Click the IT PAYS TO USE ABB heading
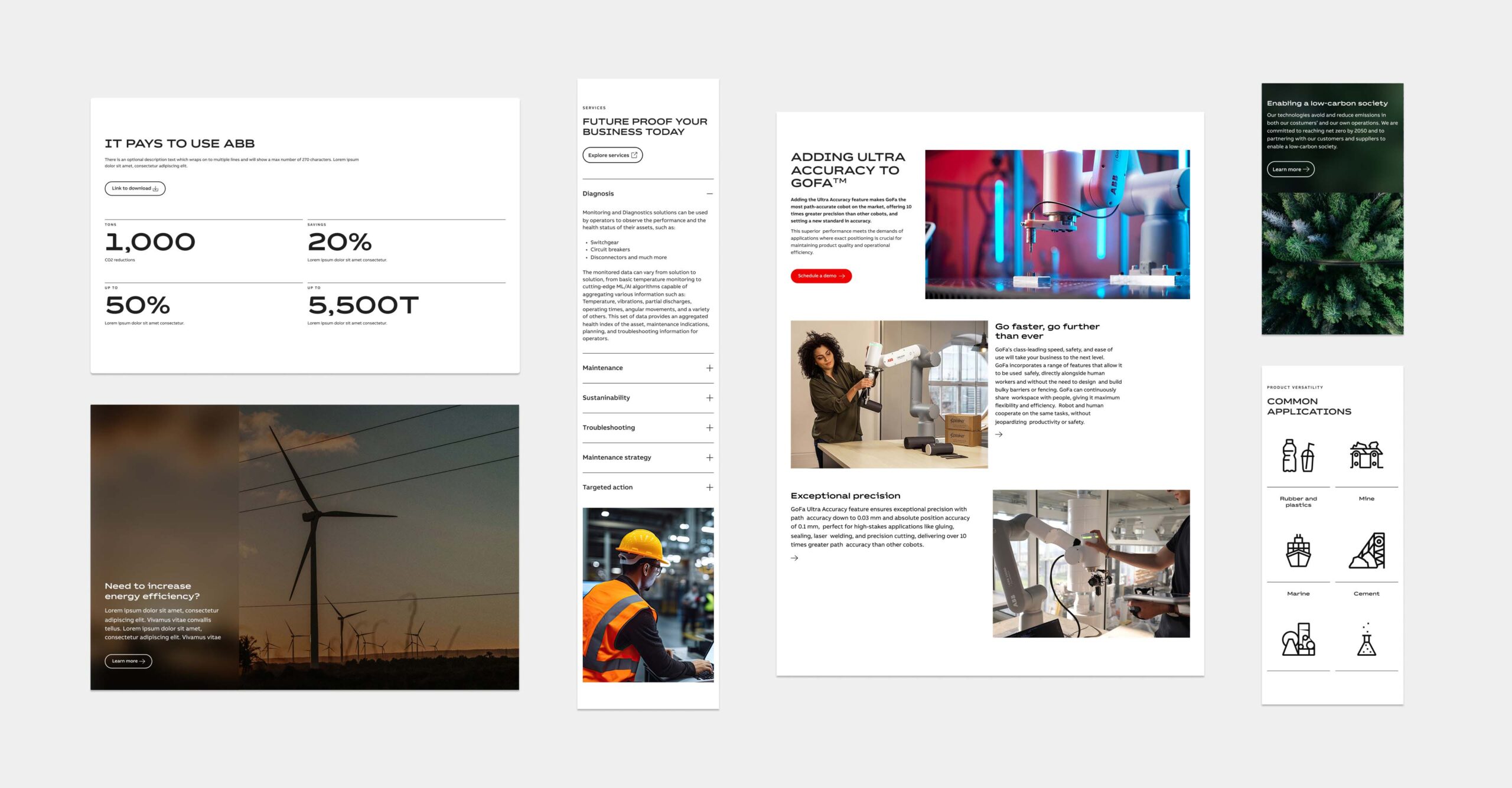The width and height of the screenshot is (1512, 788). (x=180, y=143)
